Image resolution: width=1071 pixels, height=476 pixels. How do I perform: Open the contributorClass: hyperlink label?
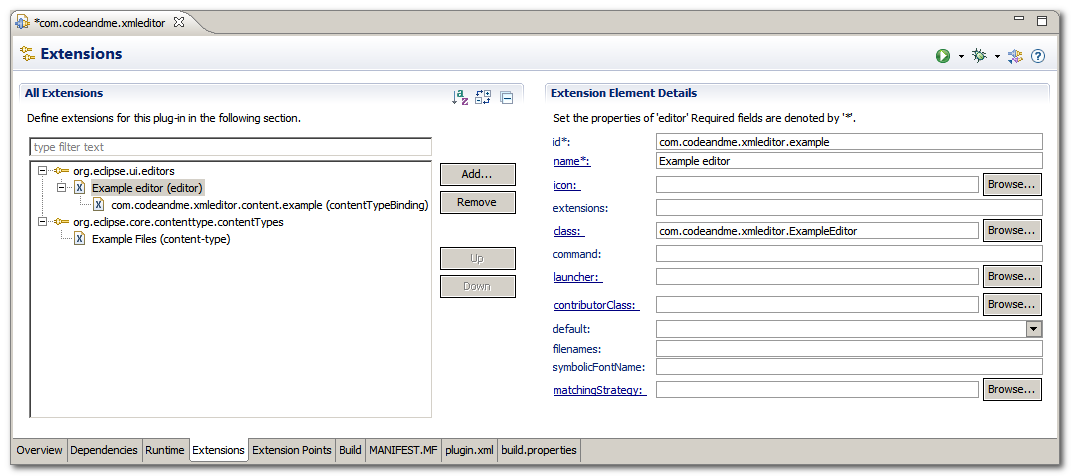coord(596,305)
